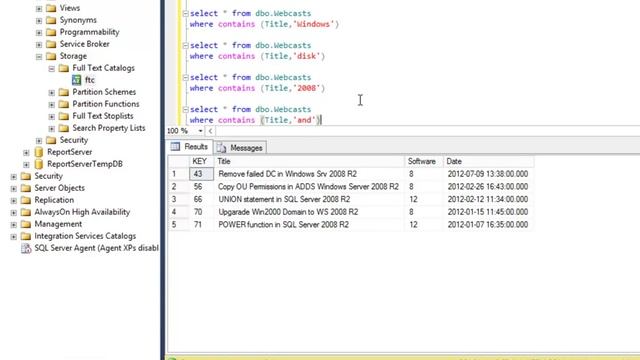
Task: Select cell 'UNION statement in SQL Server 2008 R2'
Action: pyautogui.click(x=309, y=199)
